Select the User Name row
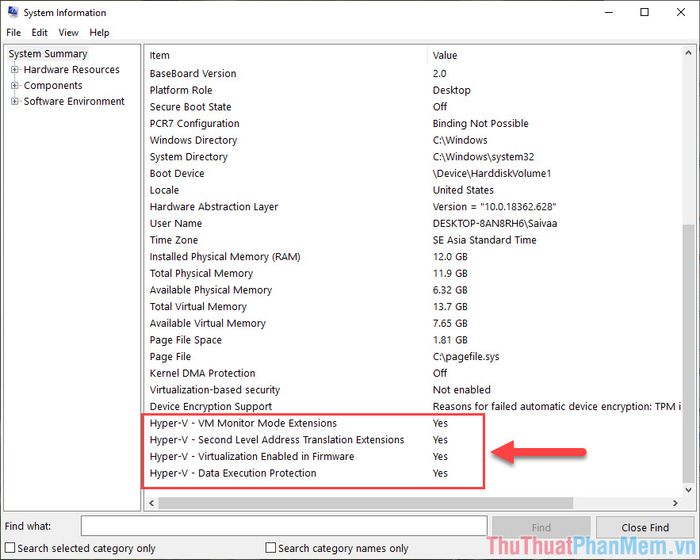700x560 pixels. (x=415, y=223)
